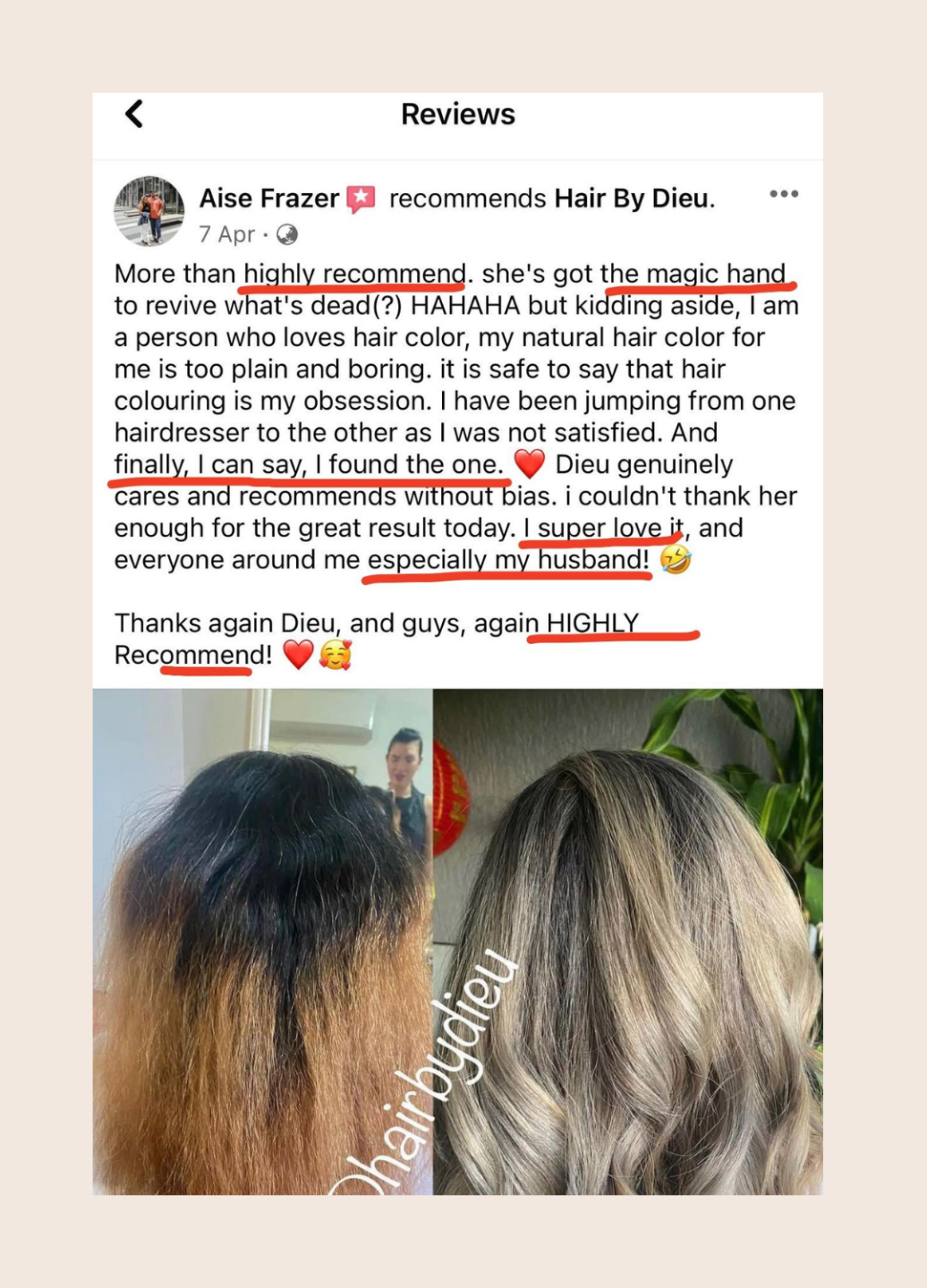The image size is (927, 1288).
Task: Click the 'the magic hand' underlined phrase
Action: (x=693, y=274)
